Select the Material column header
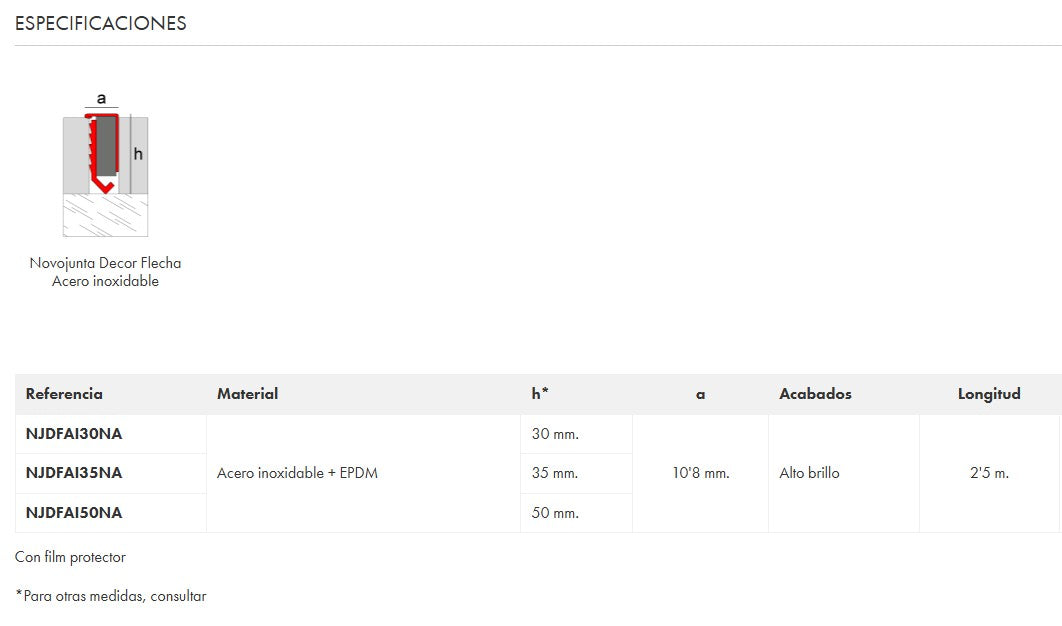 click(247, 394)
